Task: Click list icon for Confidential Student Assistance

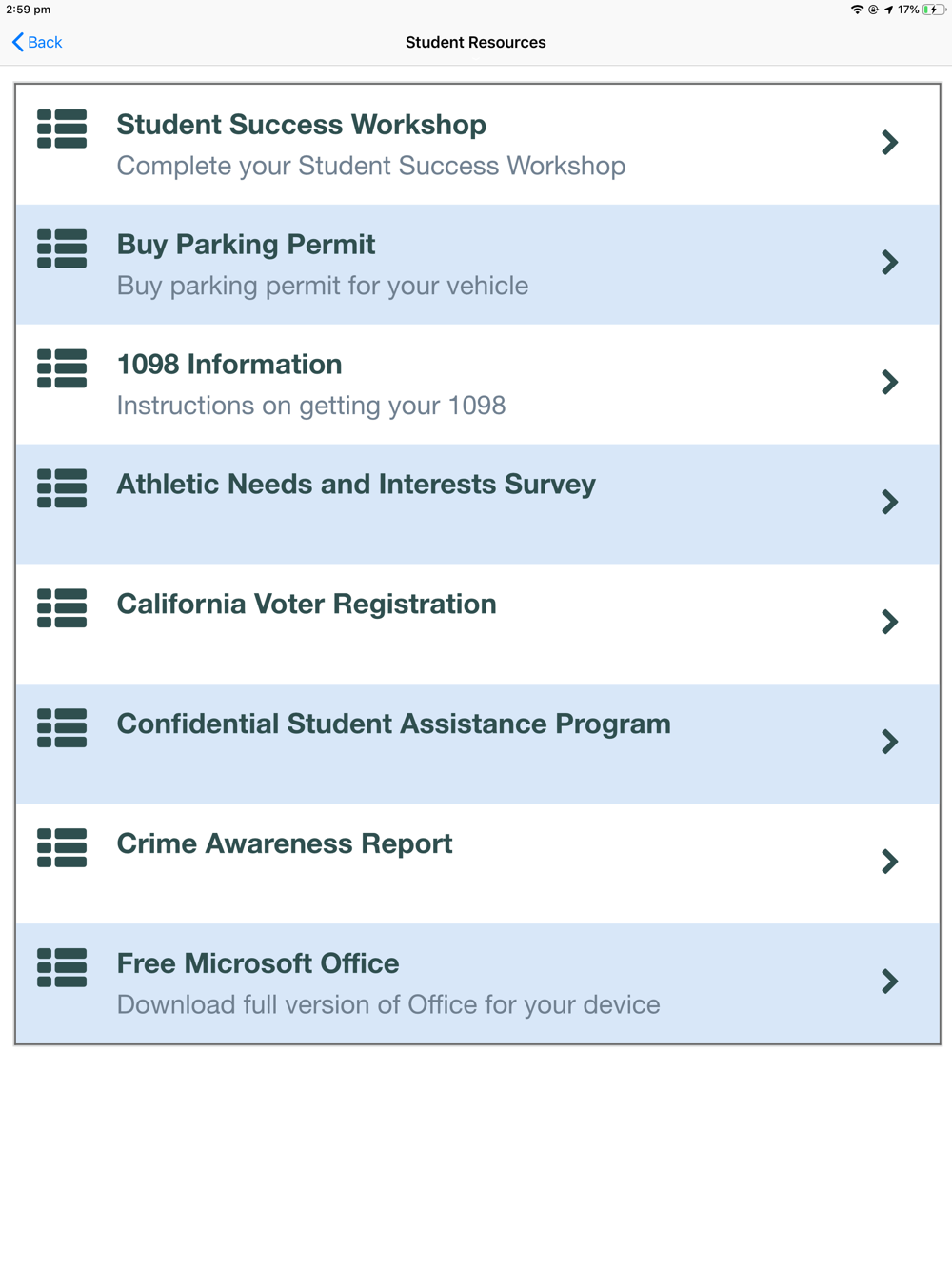Action: (x=62, y=728)
